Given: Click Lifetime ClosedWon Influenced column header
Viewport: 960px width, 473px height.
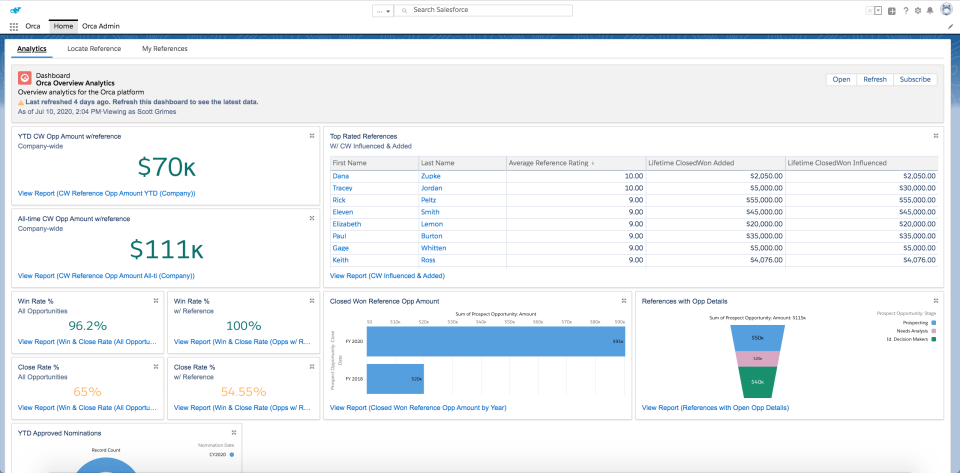Looking at the screenshot, I should tap(861, 163).
